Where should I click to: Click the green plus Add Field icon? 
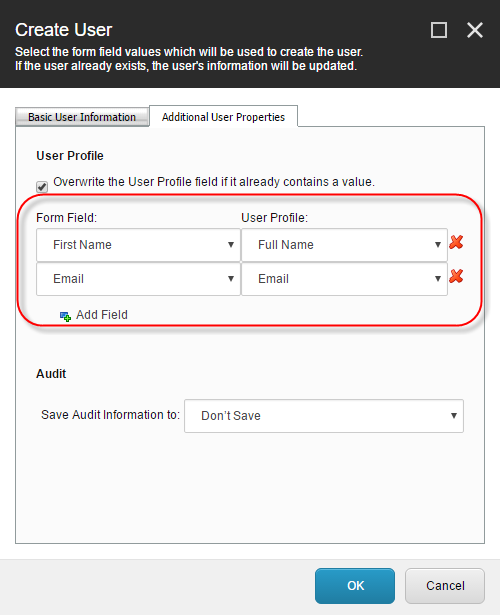click(65, 316)
